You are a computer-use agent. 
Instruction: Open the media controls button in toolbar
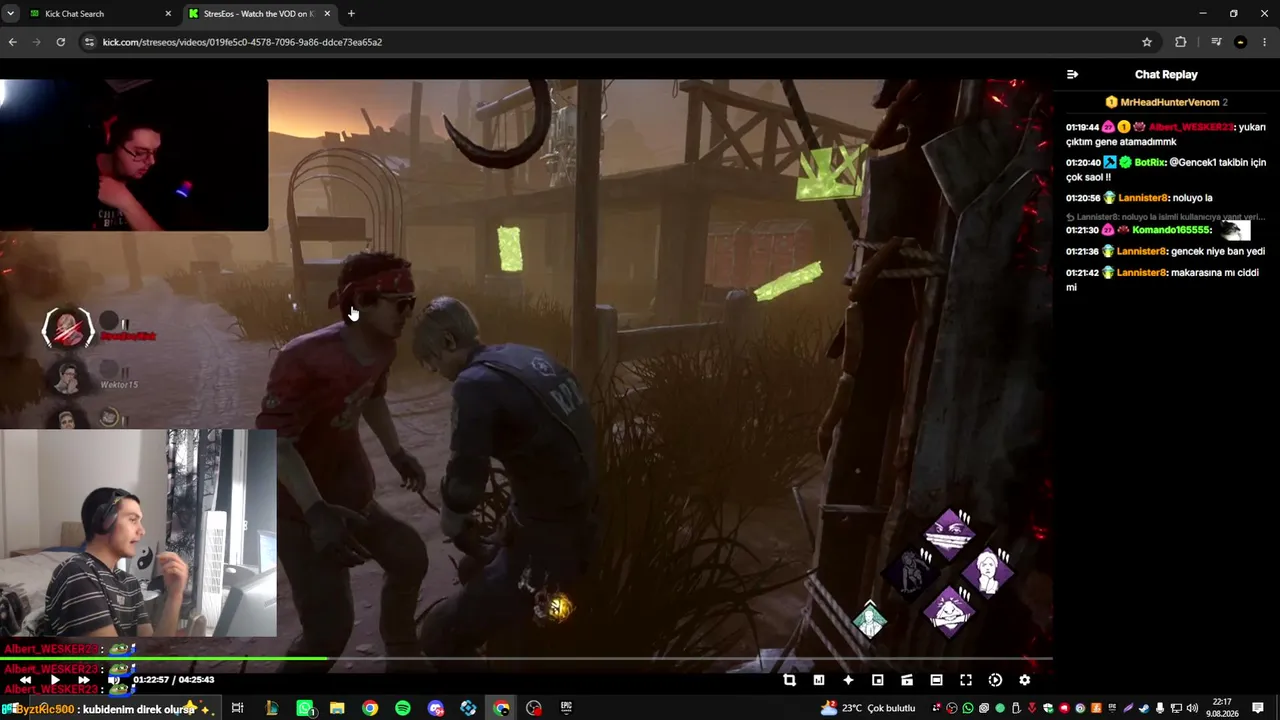[1216, 42]
